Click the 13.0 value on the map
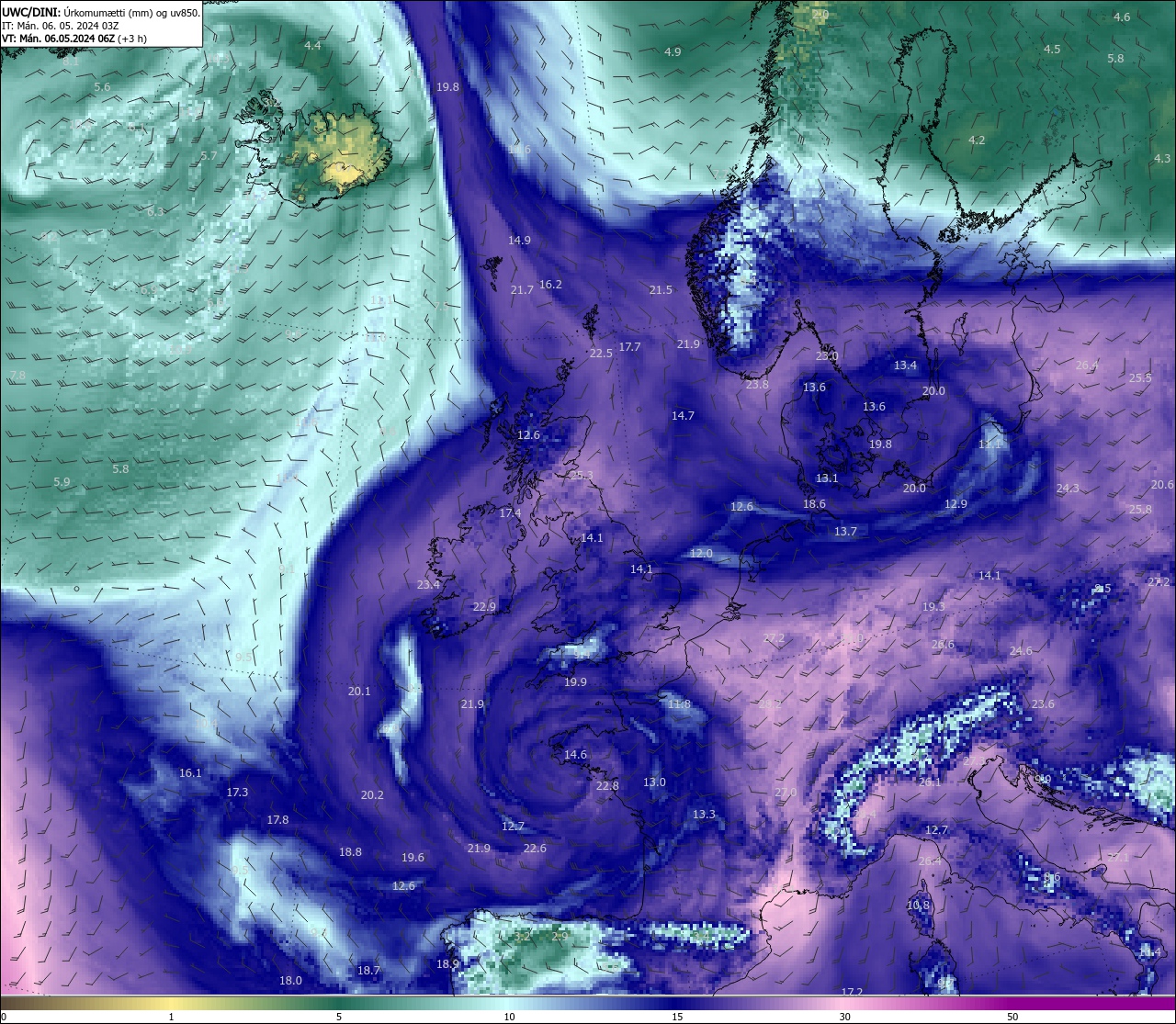This screenshot has height=1024, width=1176. click(654, 782)
